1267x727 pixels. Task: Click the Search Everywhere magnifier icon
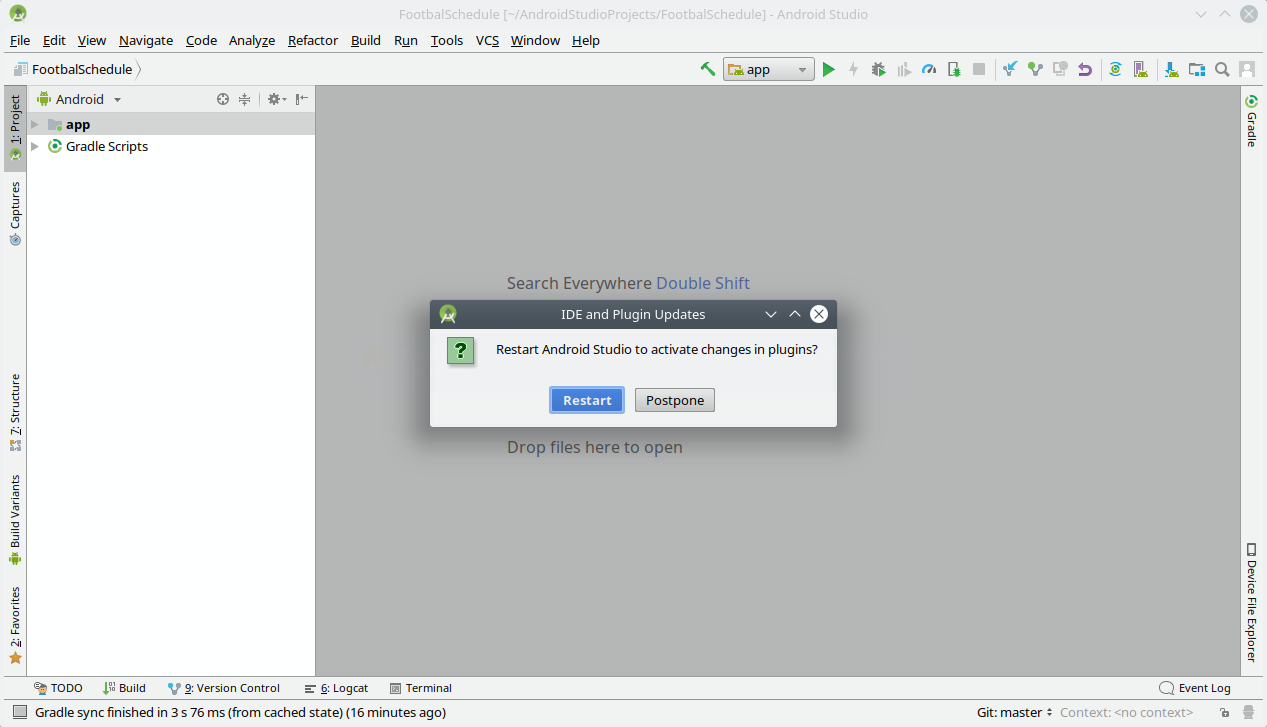click(x=1221, y=69)
